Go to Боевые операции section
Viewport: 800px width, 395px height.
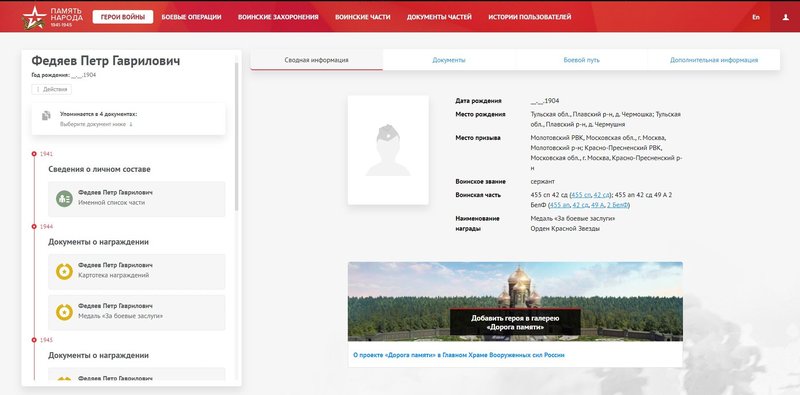[x=191, y=17]
